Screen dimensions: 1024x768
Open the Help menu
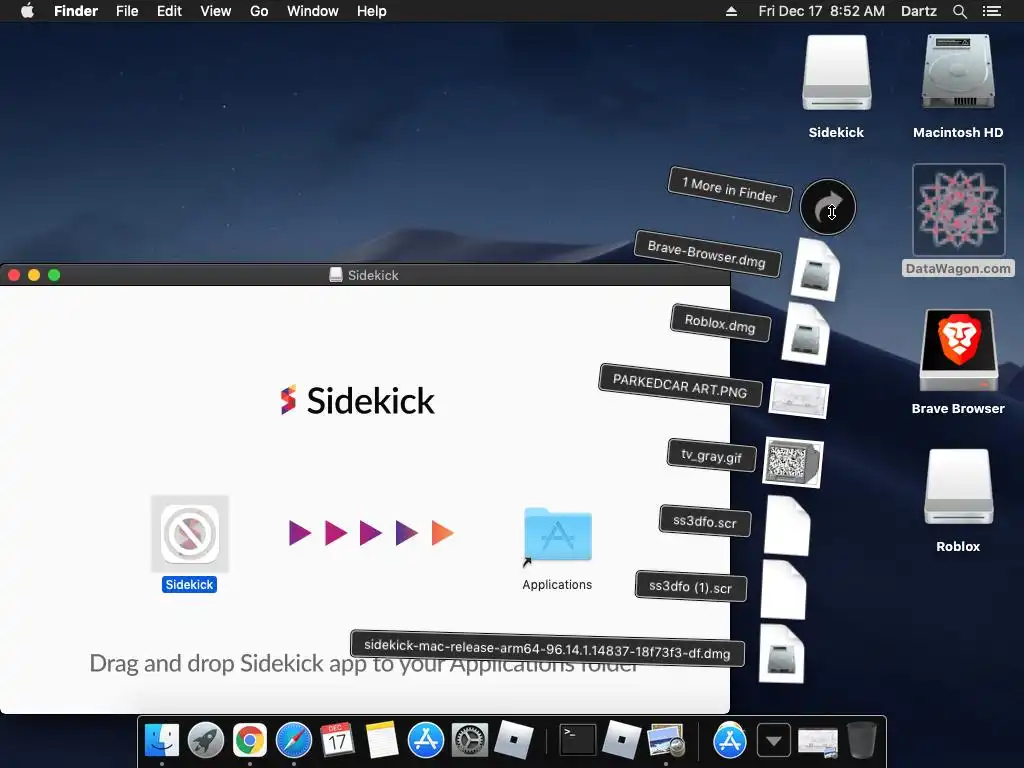point(372,11)
